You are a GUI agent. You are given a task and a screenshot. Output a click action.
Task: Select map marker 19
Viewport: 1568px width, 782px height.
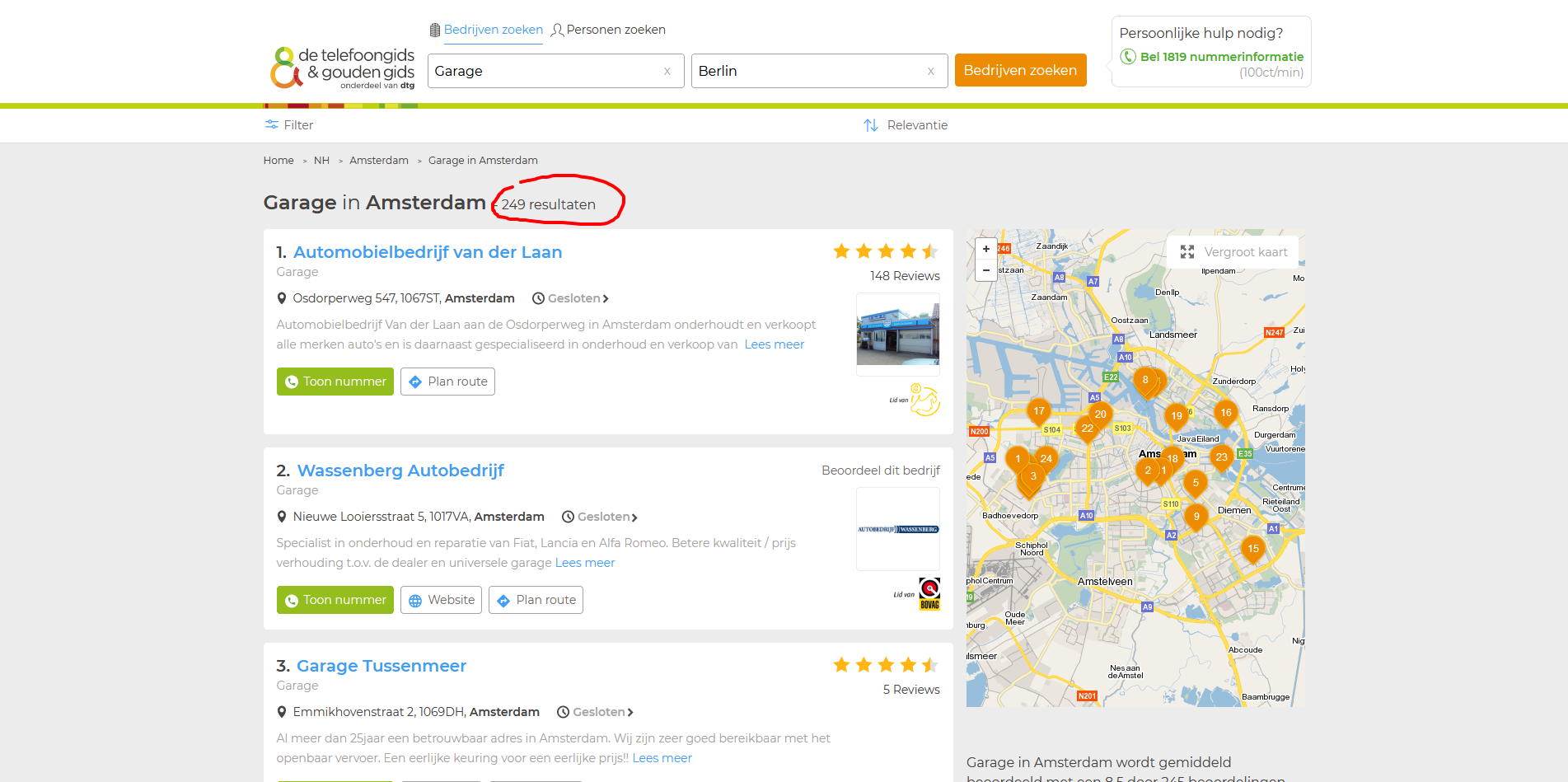(1177, 418)
